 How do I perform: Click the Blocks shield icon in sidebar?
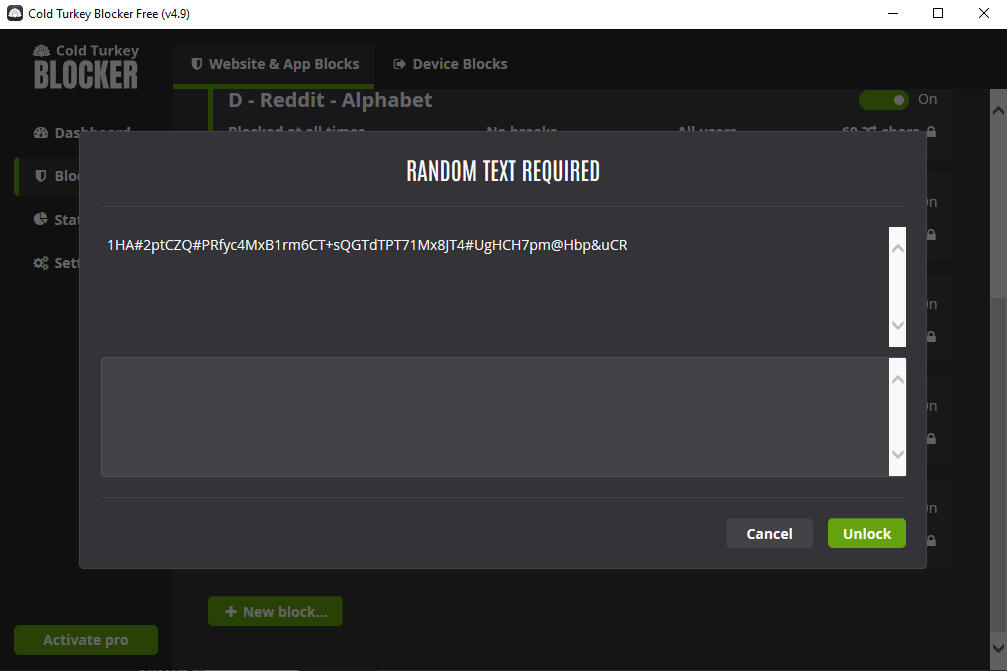pyautogui.click(x=41, y=176)
